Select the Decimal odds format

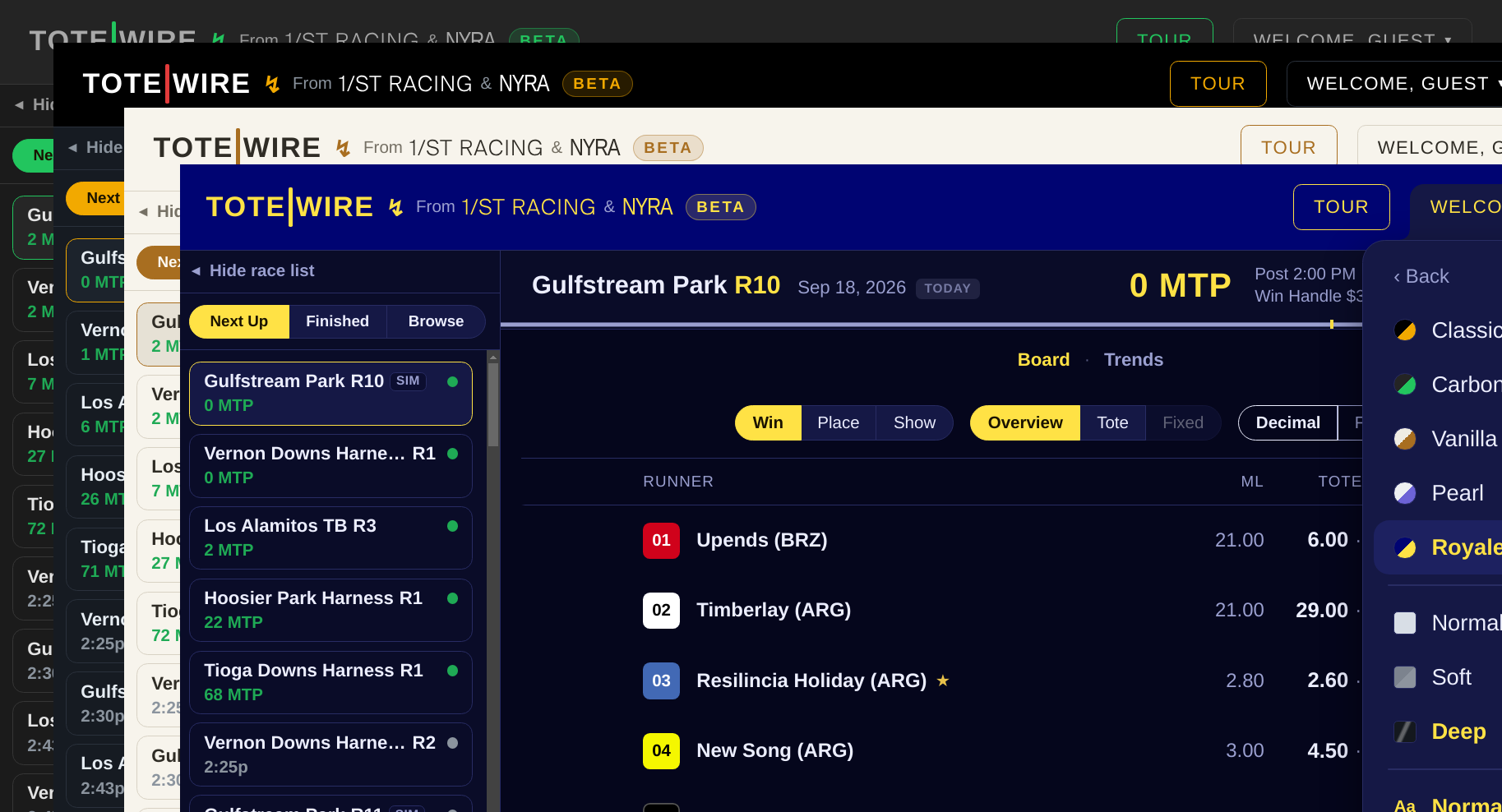click(1287, 422)
